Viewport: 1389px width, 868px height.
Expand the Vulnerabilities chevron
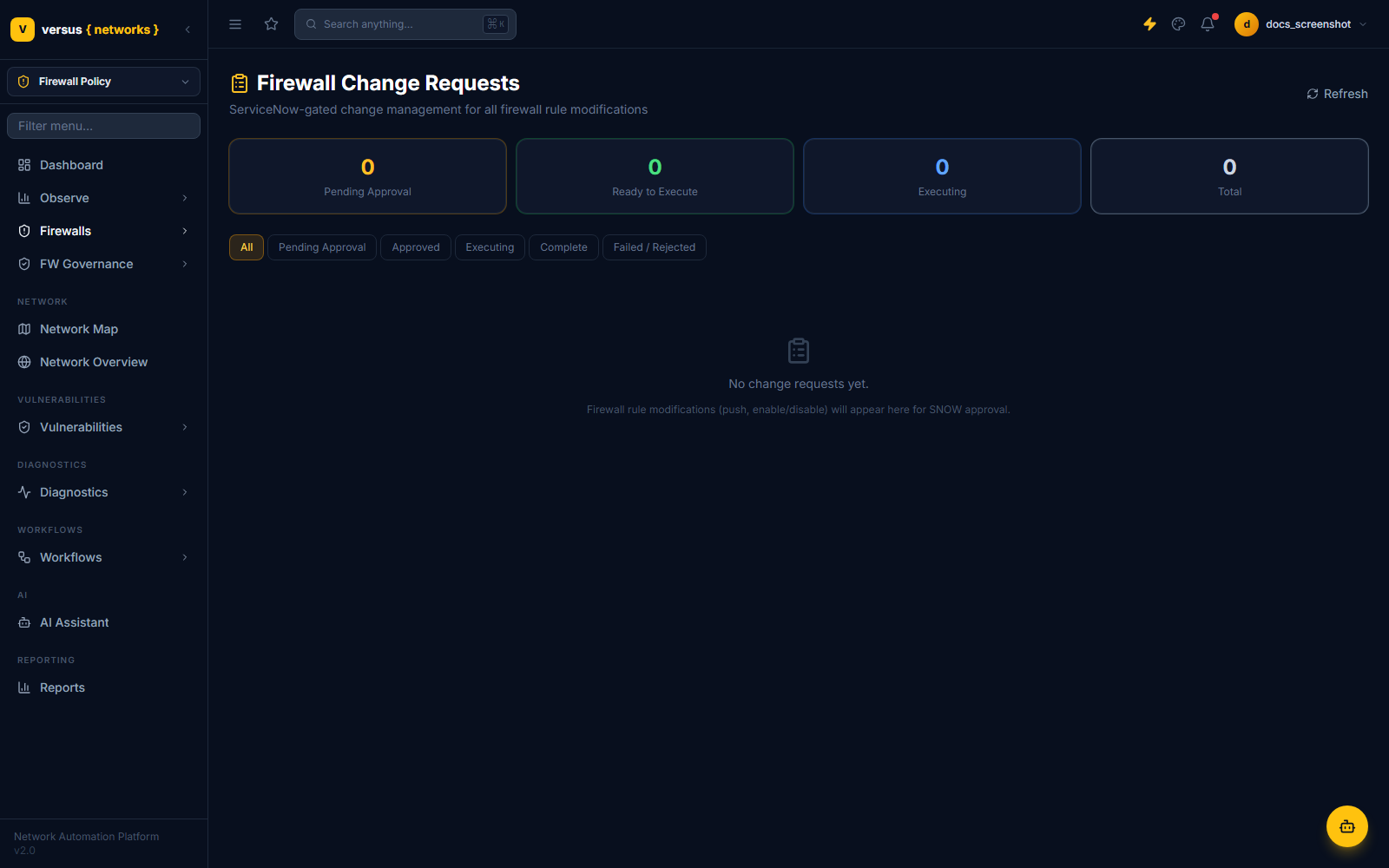[185, 427]
